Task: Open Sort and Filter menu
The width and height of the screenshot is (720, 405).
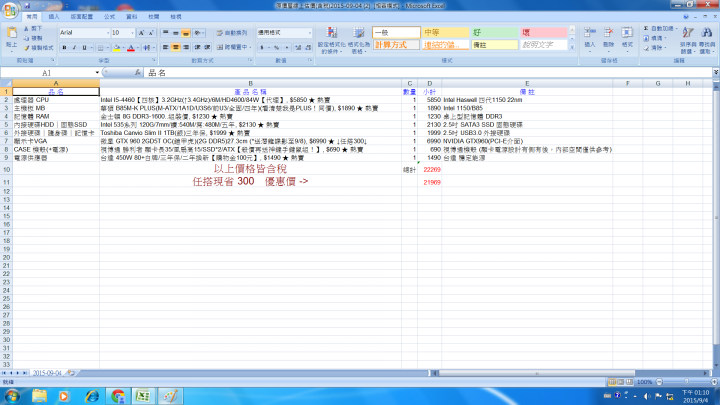Action: pyautogui.click(x=688, y=40)
